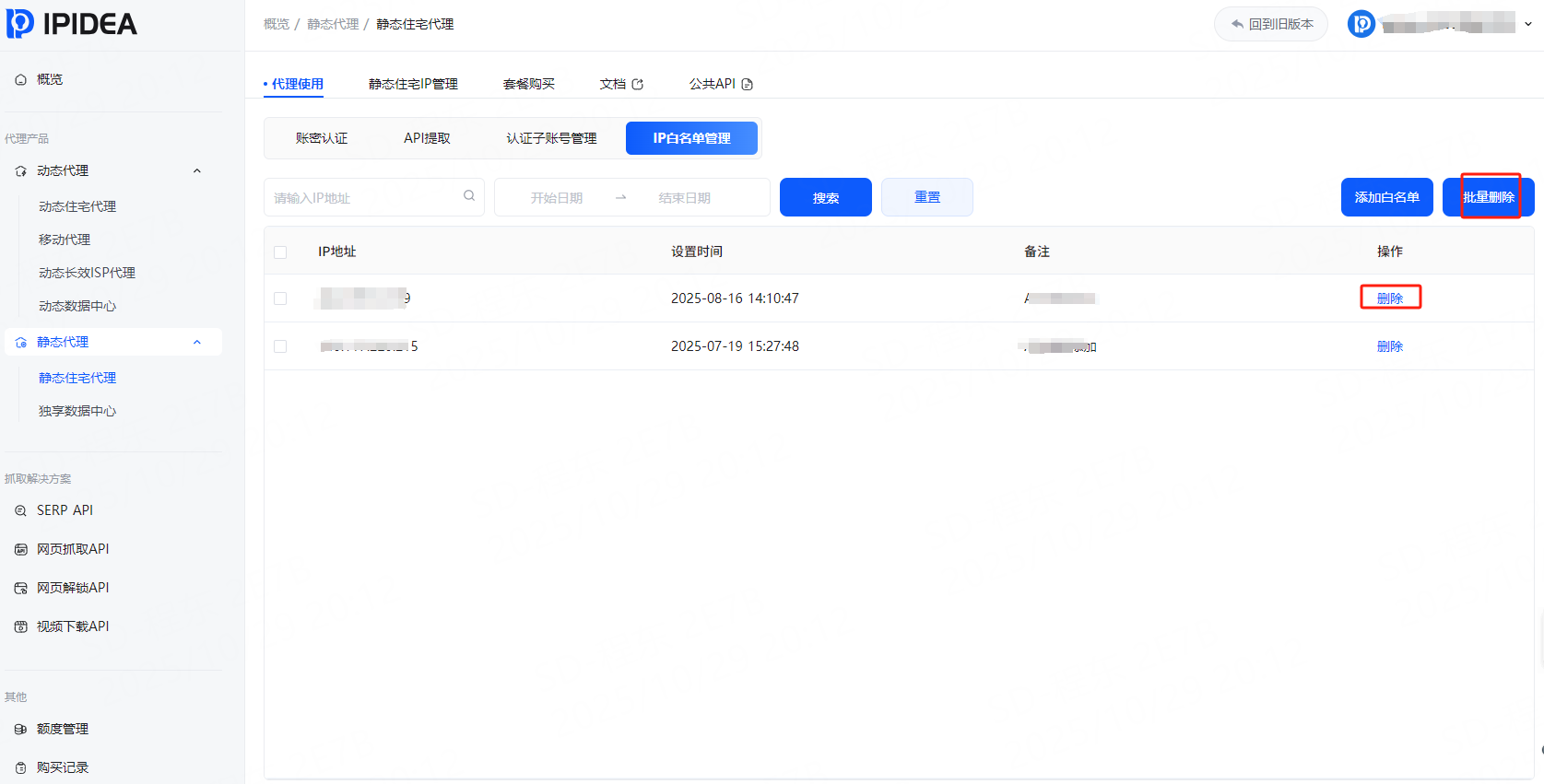Image resolution: width=1544 pixels, height=784 pixels.
Task: Click the search magnifier in IP address field
Action: (469, 196)
